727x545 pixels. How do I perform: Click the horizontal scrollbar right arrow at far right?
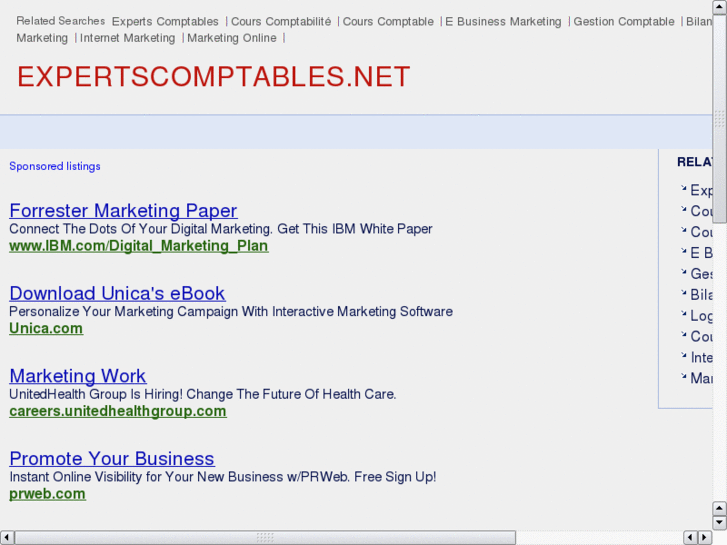coord(705,537)
